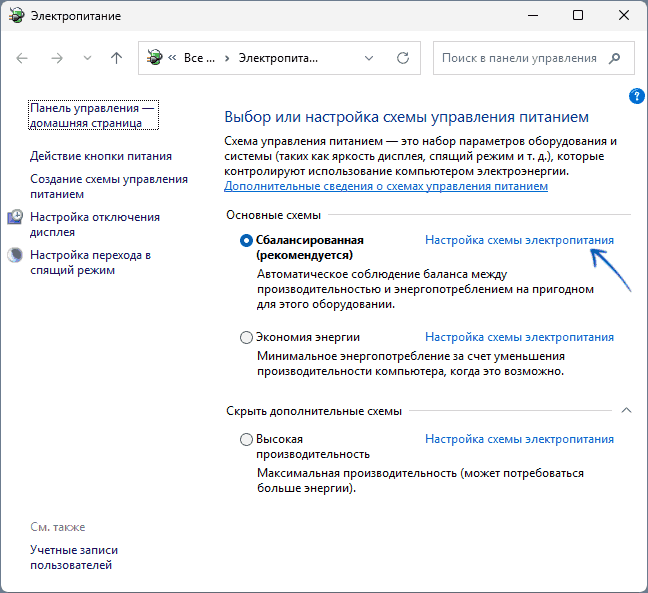
Task: Open the recent locations chevron
Action: click(87, 58)
